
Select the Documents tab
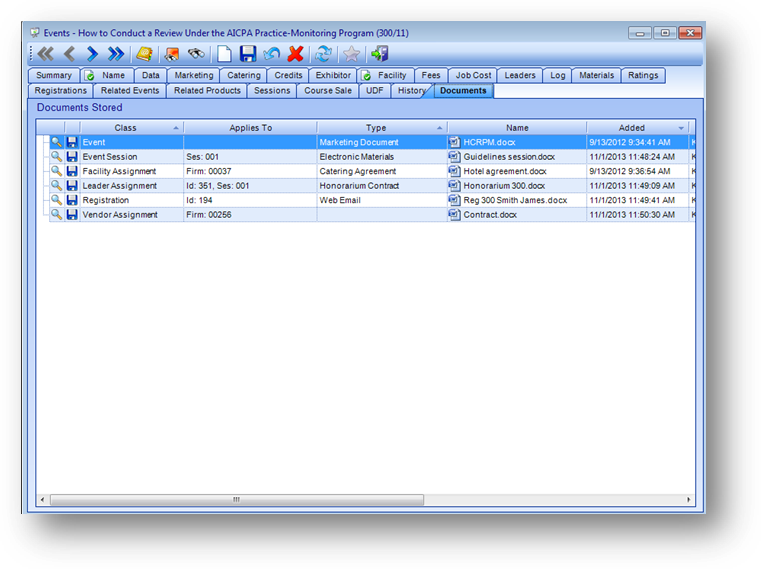(463, 90)
